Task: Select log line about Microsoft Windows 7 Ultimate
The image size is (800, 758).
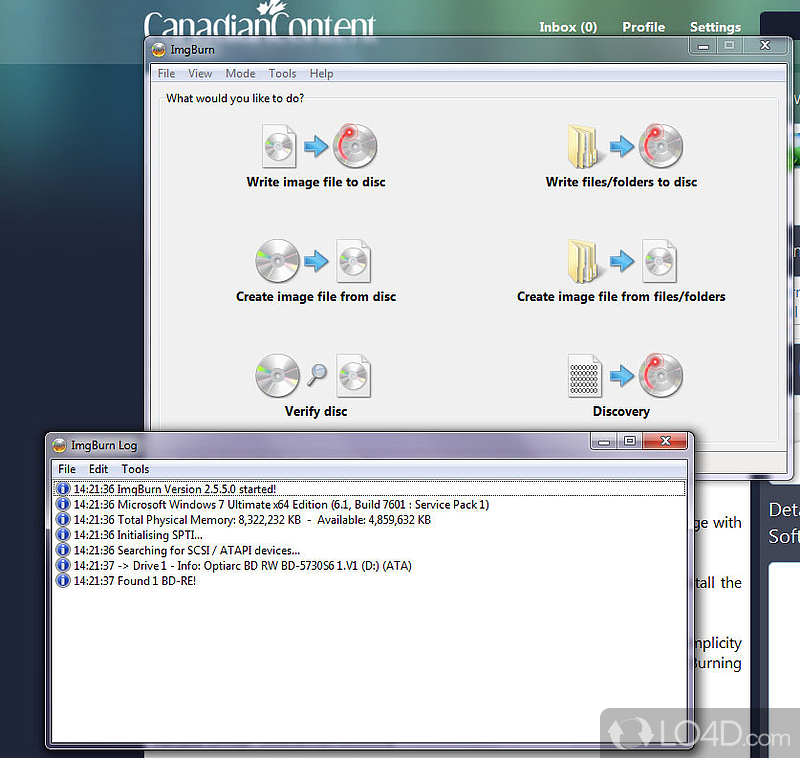Action: 369,504
